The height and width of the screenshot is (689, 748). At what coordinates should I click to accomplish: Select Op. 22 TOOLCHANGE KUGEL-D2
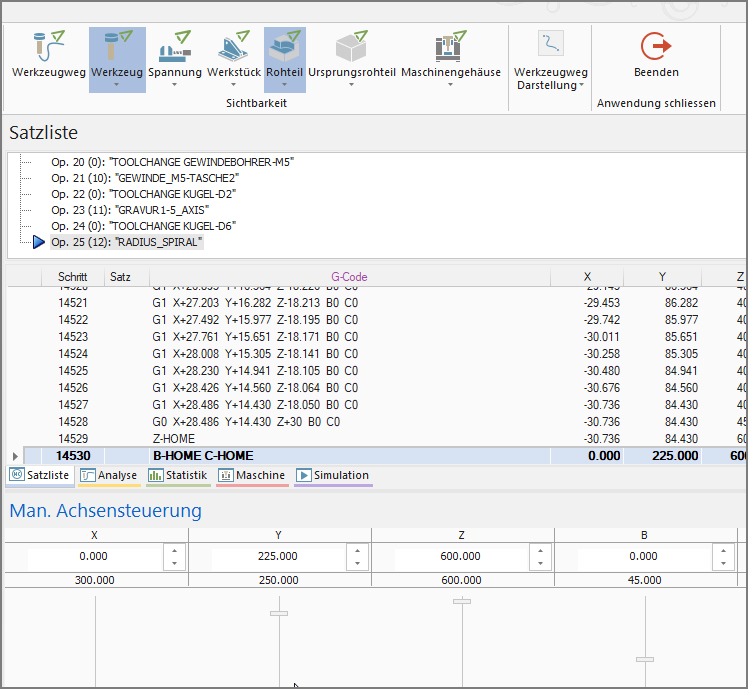pyautogui.click(x=144, y=194)
